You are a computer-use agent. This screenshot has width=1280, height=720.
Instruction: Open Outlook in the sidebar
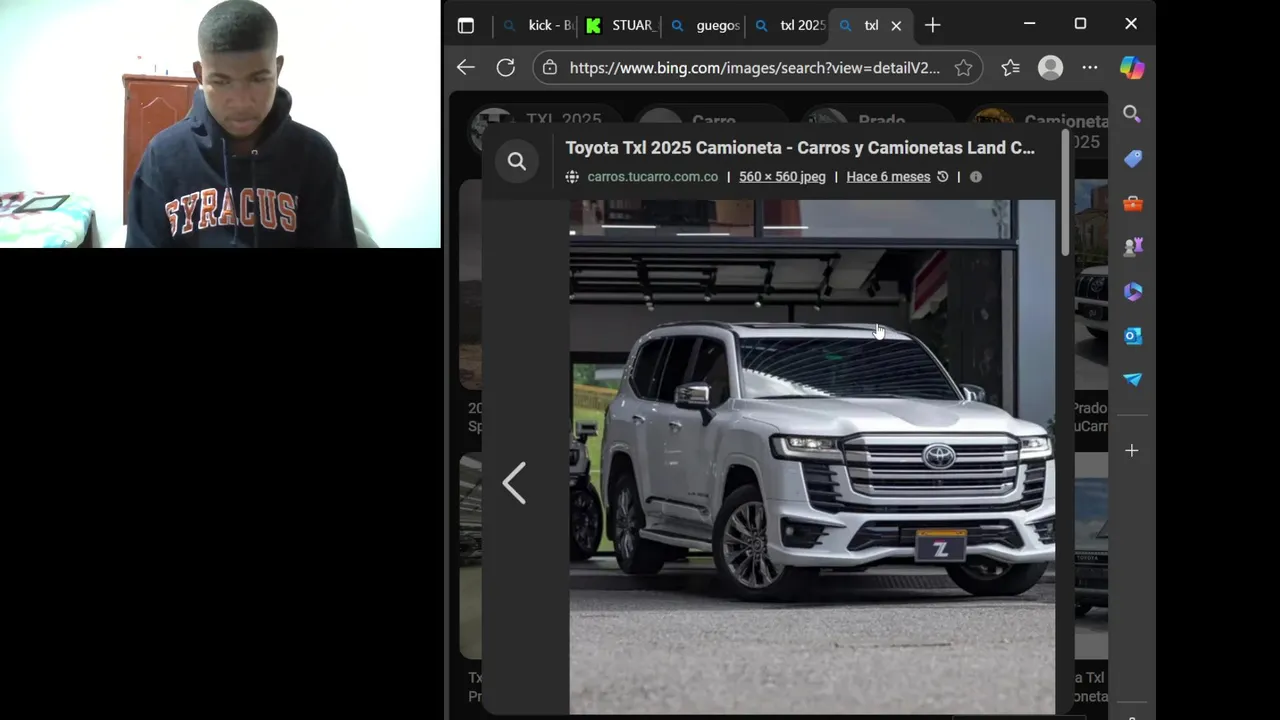tap(1132, 336)
